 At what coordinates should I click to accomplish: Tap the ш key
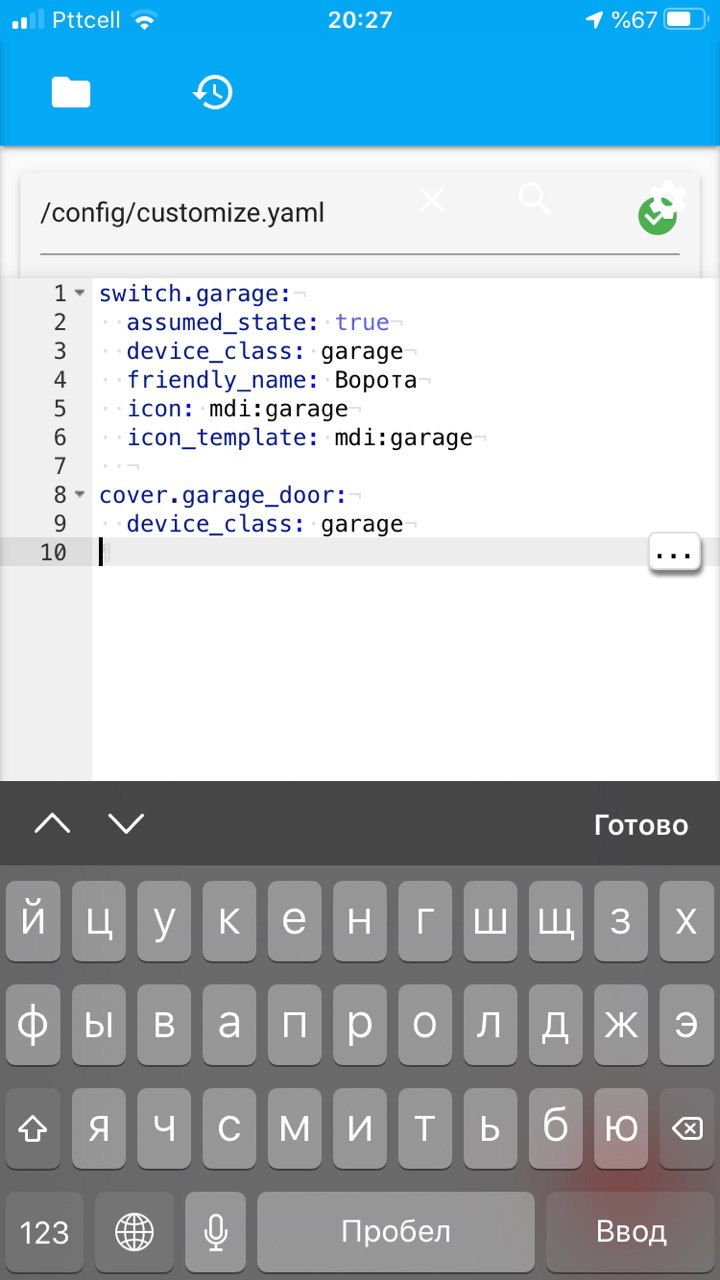pos(490,921)
